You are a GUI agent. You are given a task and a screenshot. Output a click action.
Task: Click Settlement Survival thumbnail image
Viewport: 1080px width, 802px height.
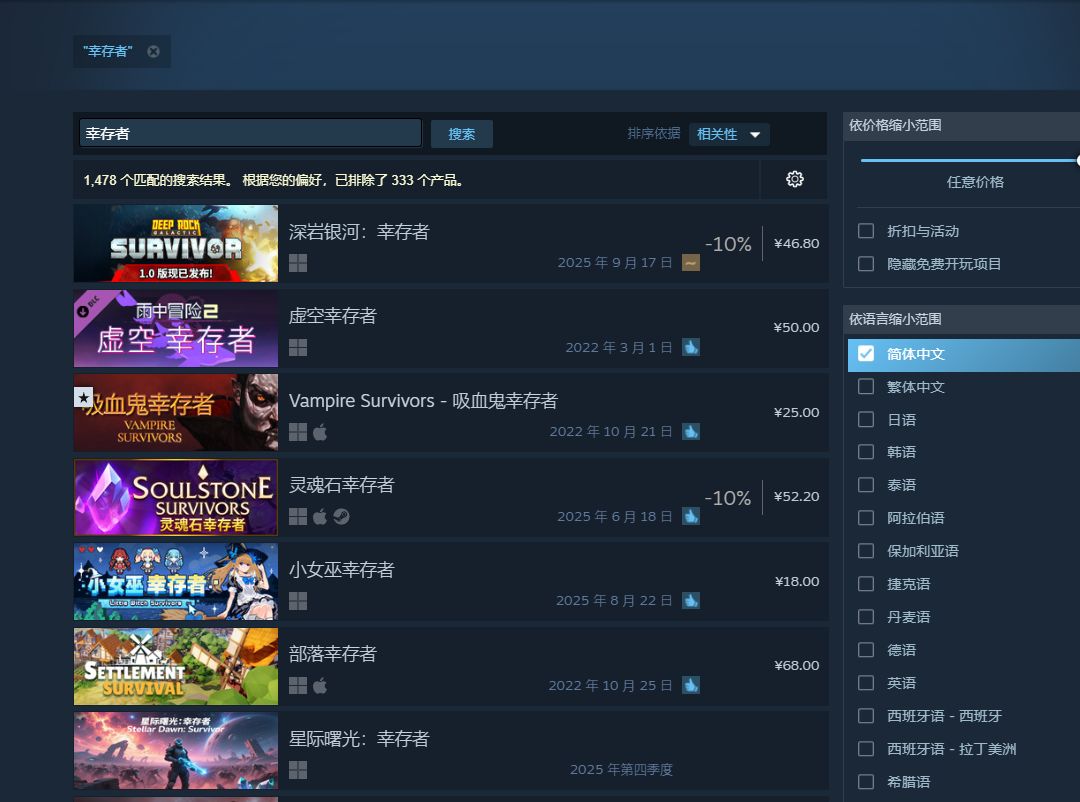point(176,666)
